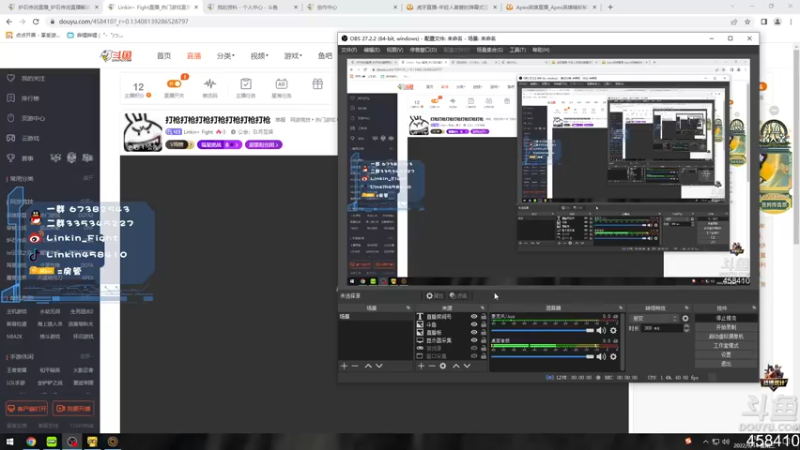This screenshot has height=450, width=800.
Task: Expand 分类 category menu on Douyu nav
Action: [x=225, y=56]
